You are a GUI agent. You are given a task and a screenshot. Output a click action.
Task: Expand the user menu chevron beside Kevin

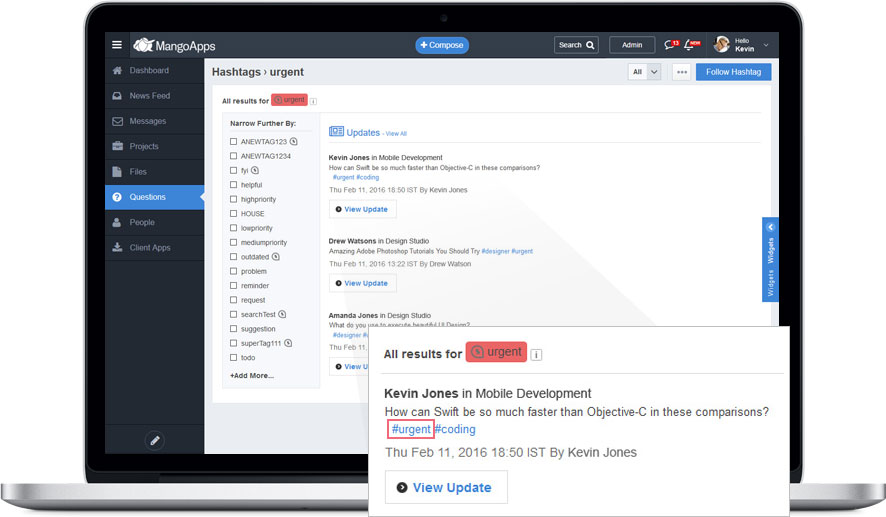(766, 45)
